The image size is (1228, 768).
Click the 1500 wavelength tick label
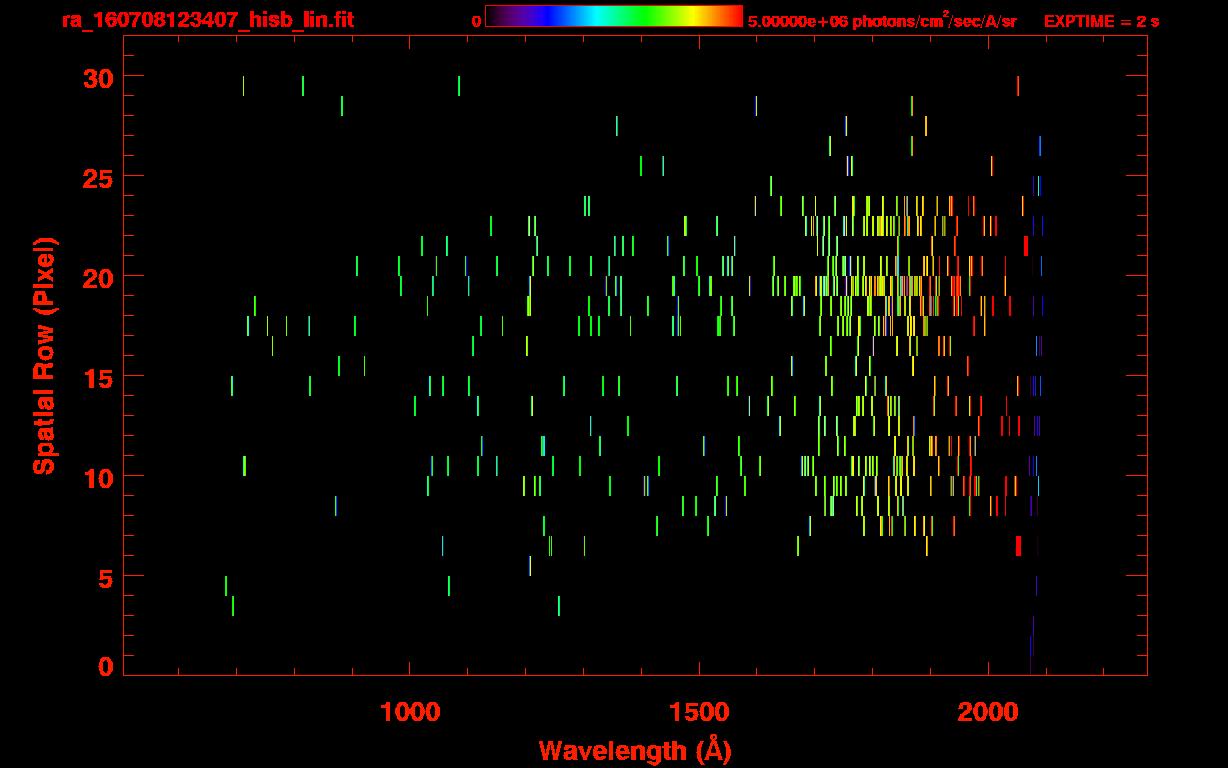699,713
